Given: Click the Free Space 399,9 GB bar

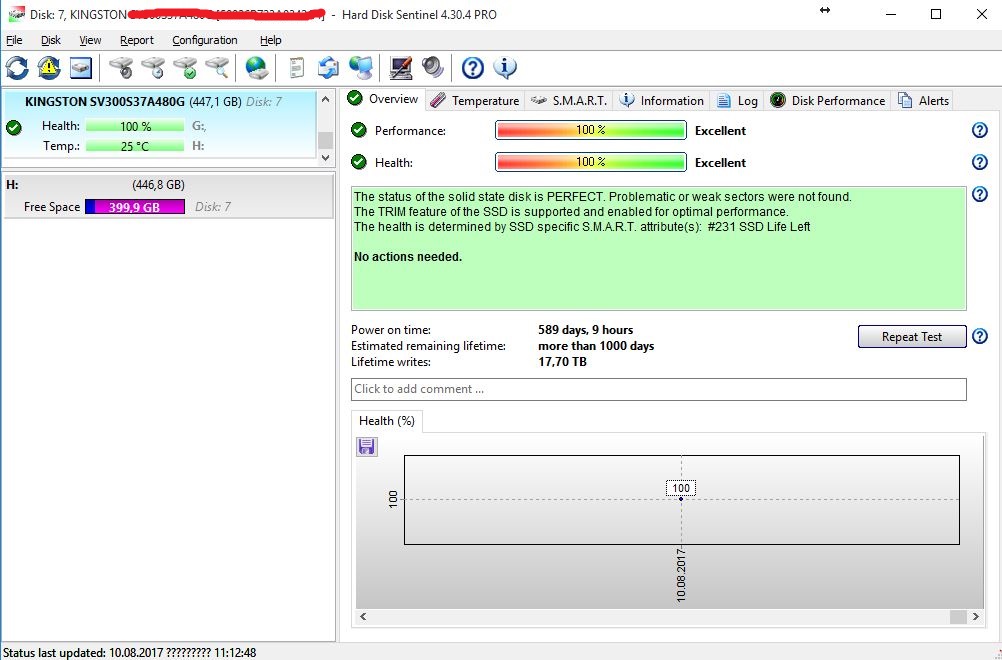Looking at the screenshot, I should tap(135, 207).
